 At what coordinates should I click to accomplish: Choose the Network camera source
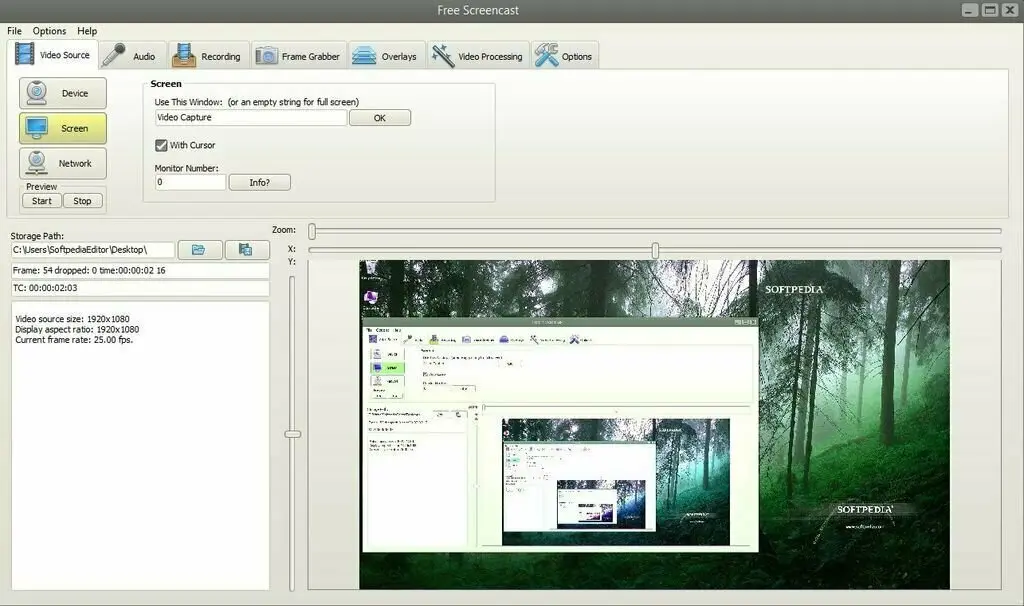tap(62, 163)
